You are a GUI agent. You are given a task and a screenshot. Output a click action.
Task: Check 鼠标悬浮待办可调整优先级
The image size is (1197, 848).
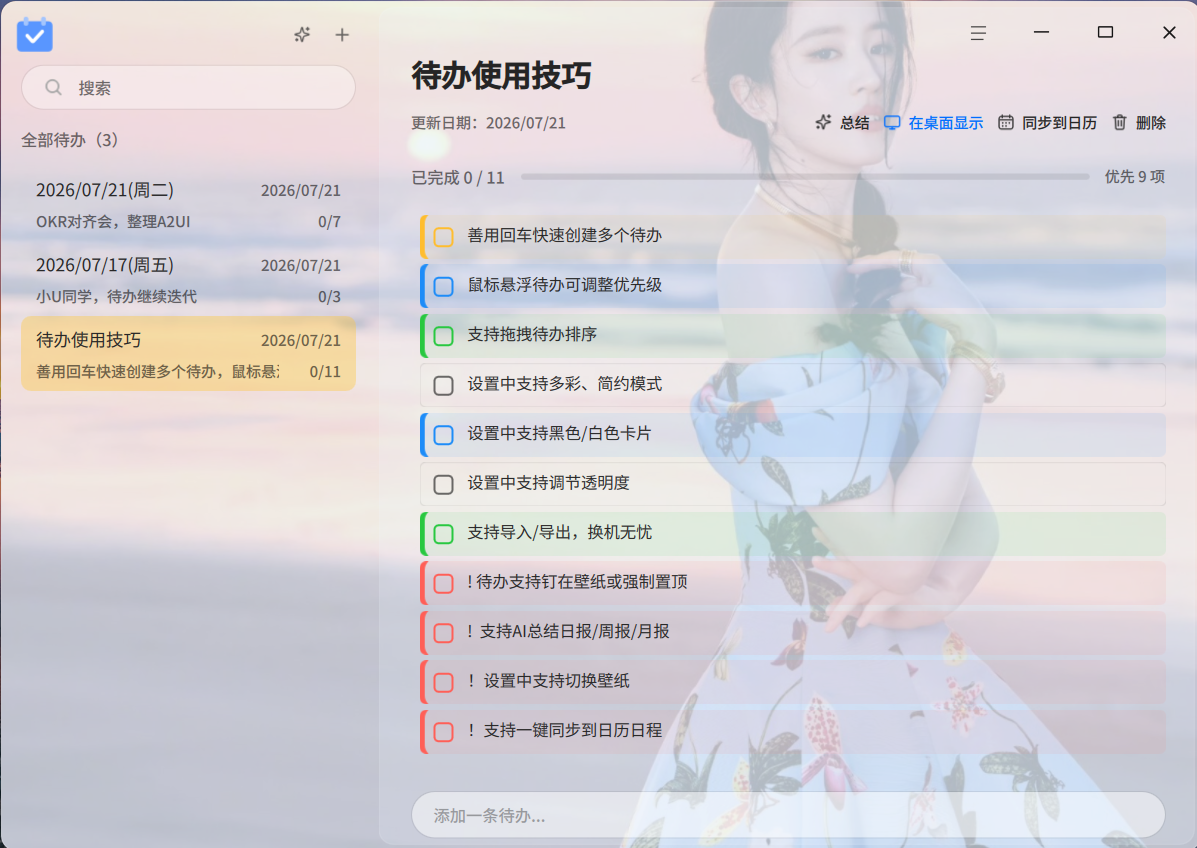coord(444,286)
